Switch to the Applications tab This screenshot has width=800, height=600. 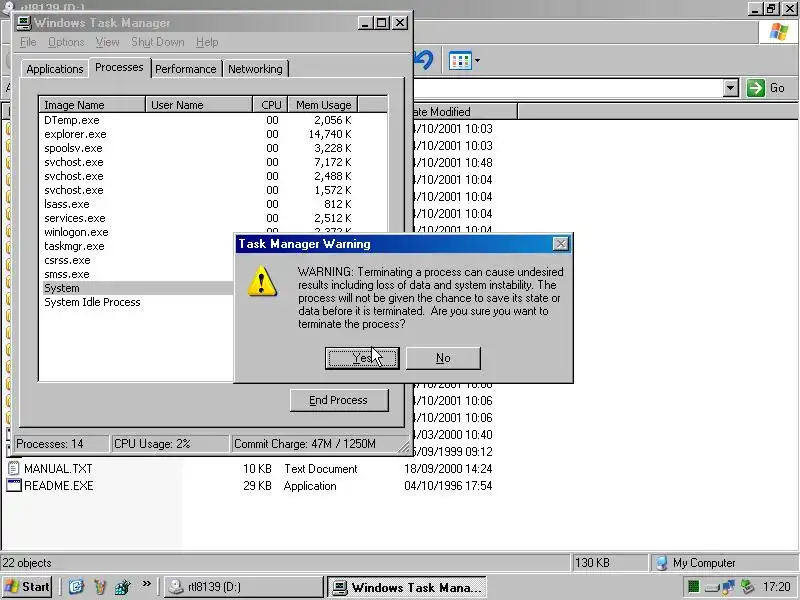[x=55, y=69]
